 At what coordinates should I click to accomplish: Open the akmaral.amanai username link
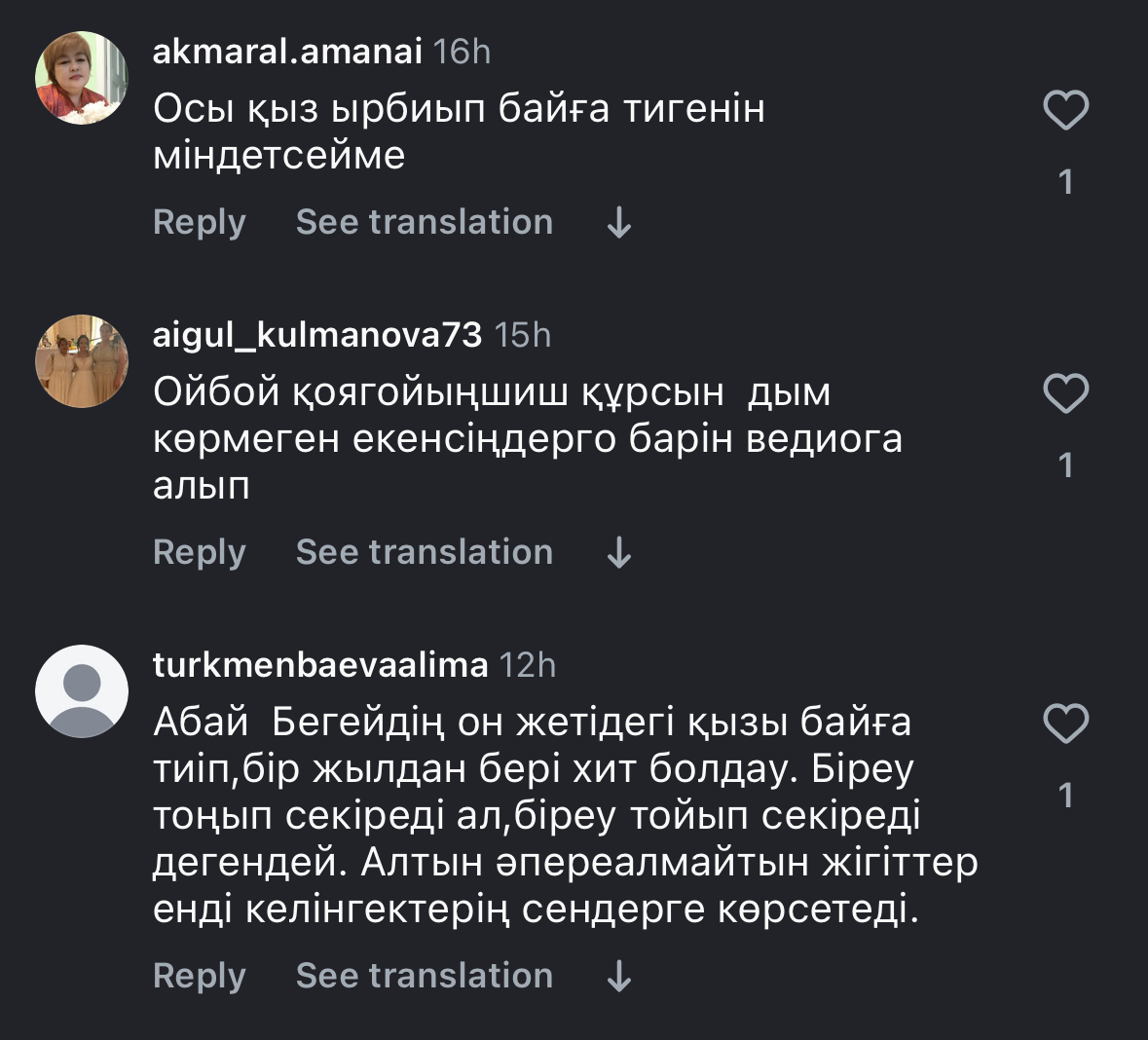click(287, 51)
